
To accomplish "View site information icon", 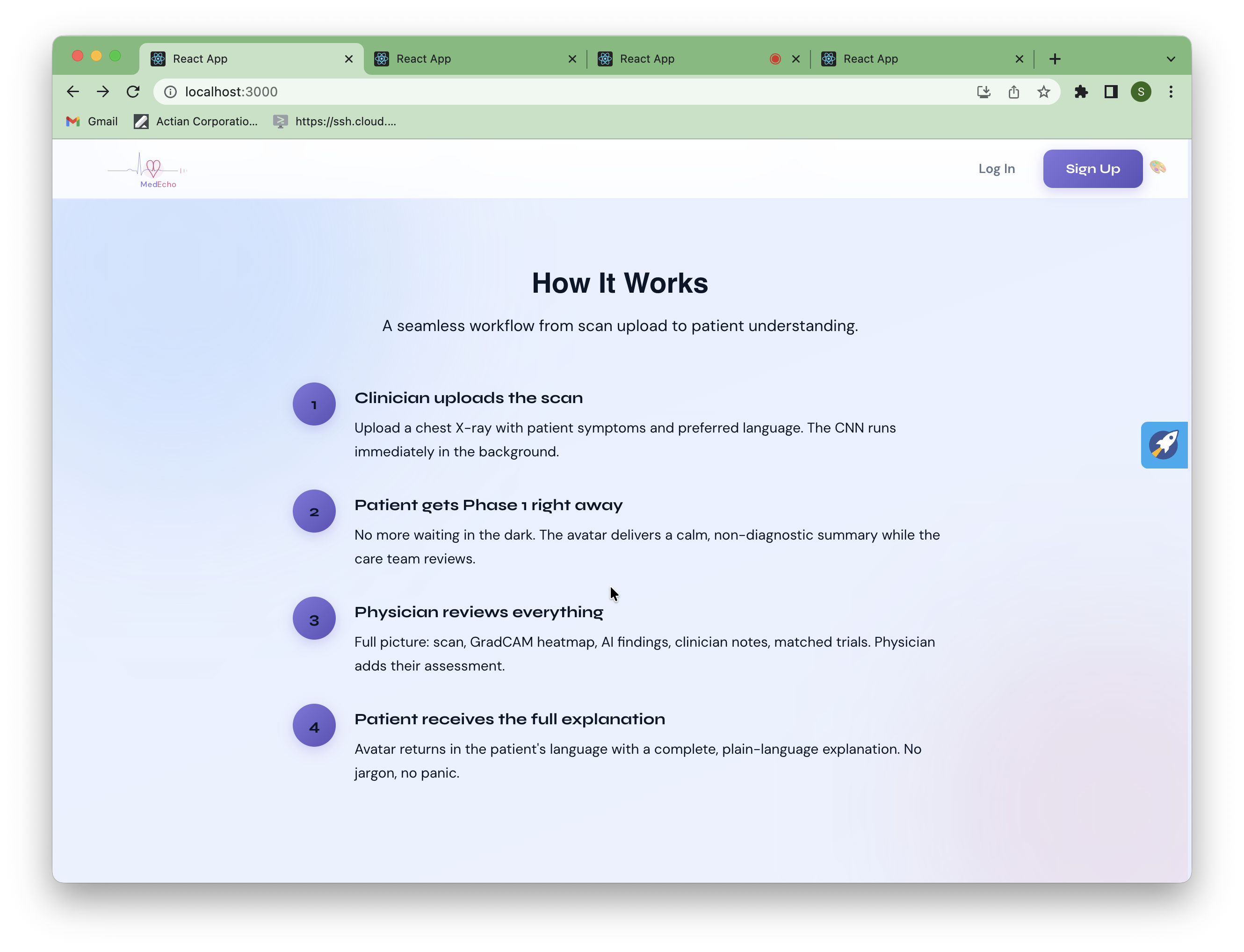I will (170, 92).
